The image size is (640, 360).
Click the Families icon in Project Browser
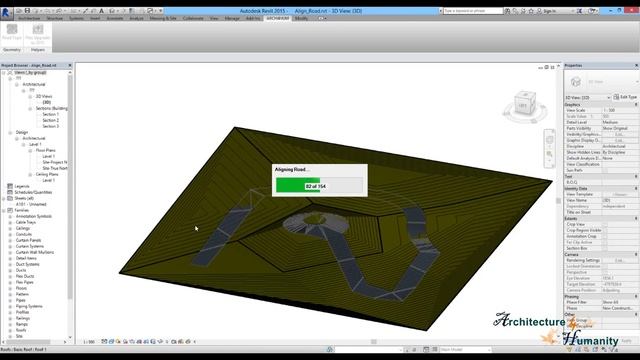(x=10, y=210)
